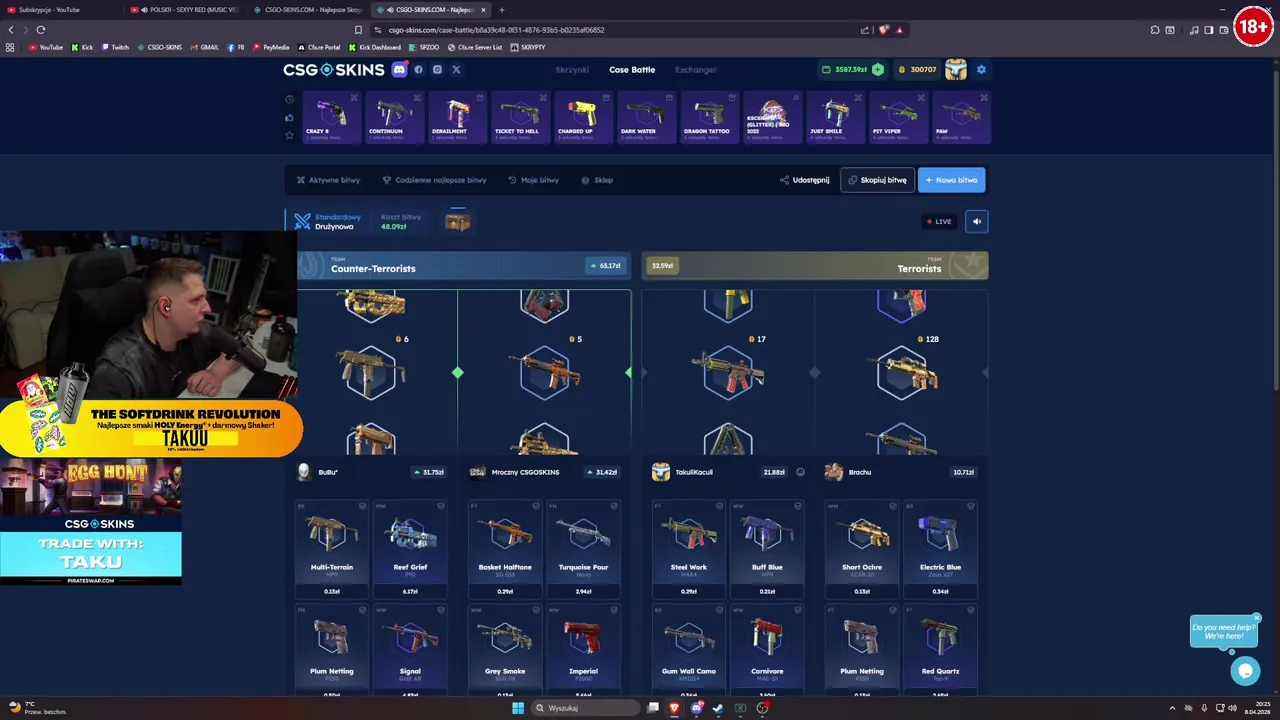Switch to the Subskrypcje - YouTube browser tab
Viewport: 1280px width, 720px height.
point(60,10)
